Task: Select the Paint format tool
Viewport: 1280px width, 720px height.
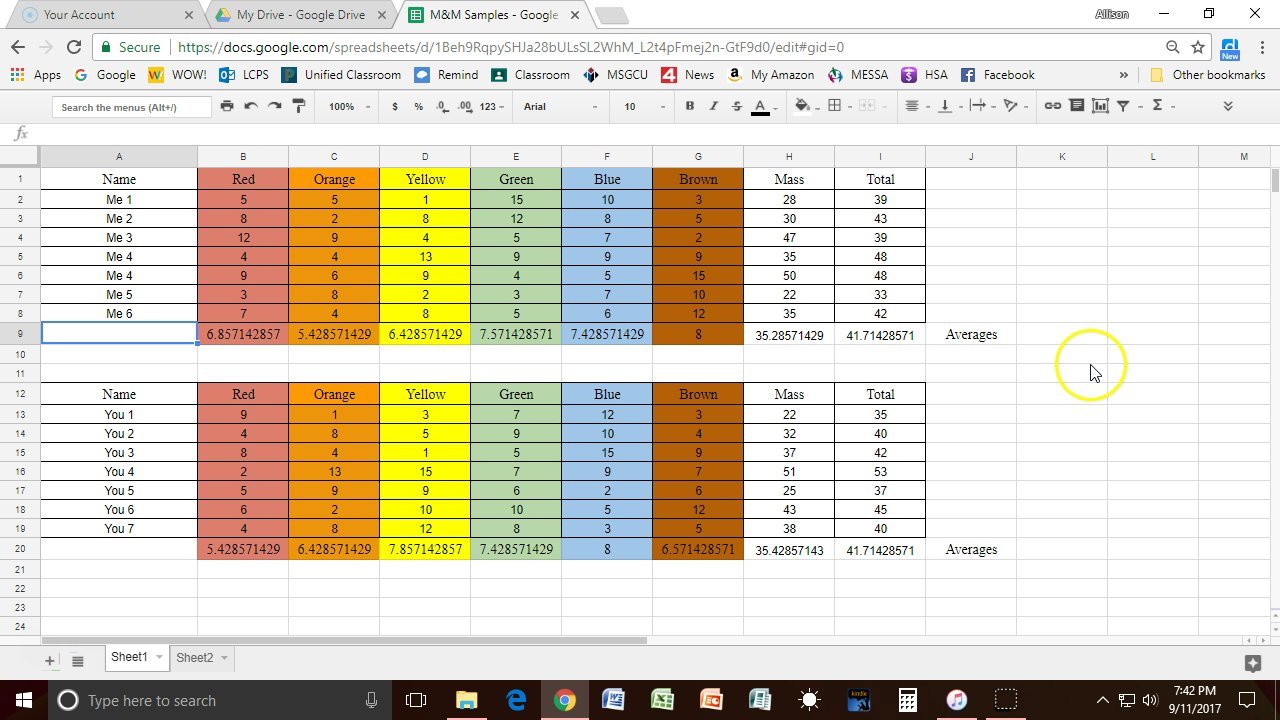Action: [298, 106]
